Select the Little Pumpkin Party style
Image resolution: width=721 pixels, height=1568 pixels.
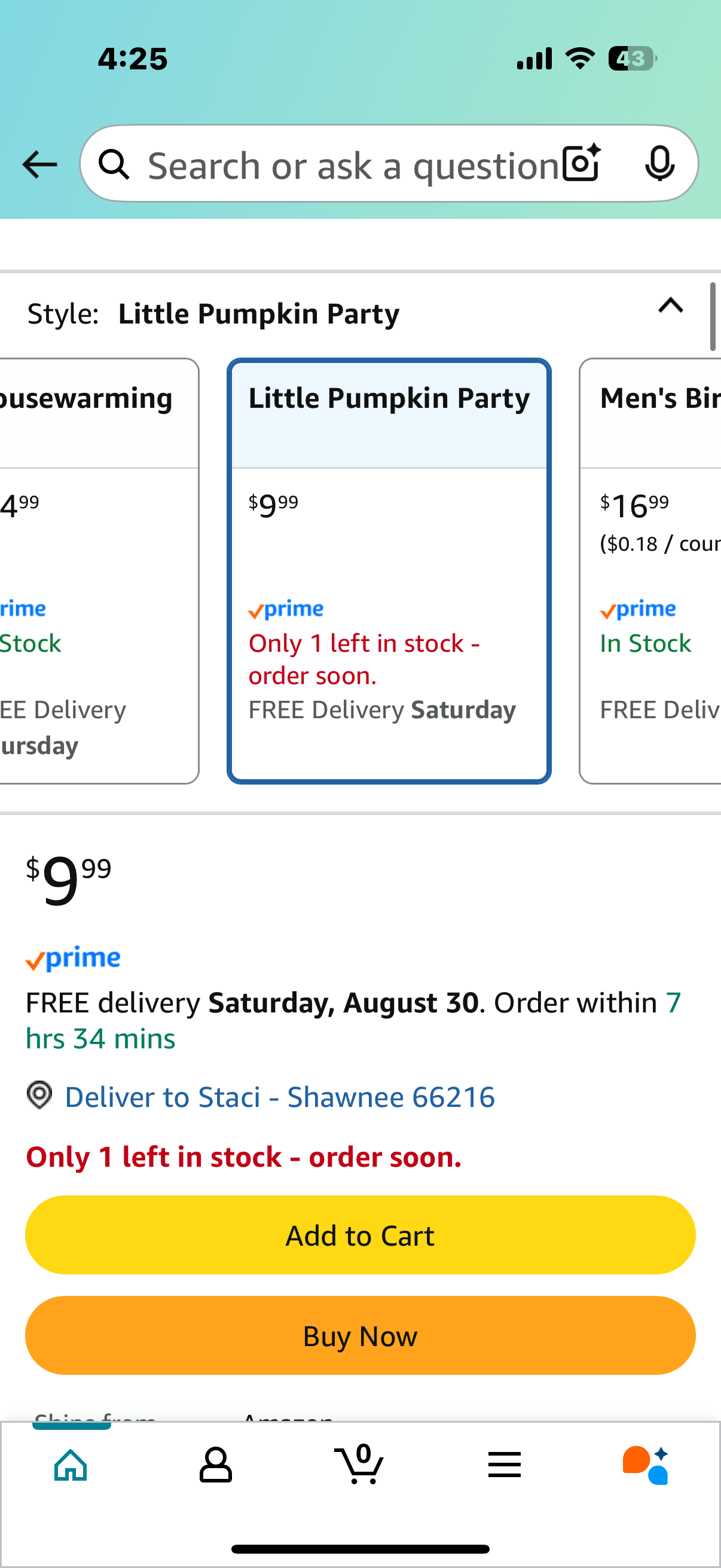click(389, 571)
